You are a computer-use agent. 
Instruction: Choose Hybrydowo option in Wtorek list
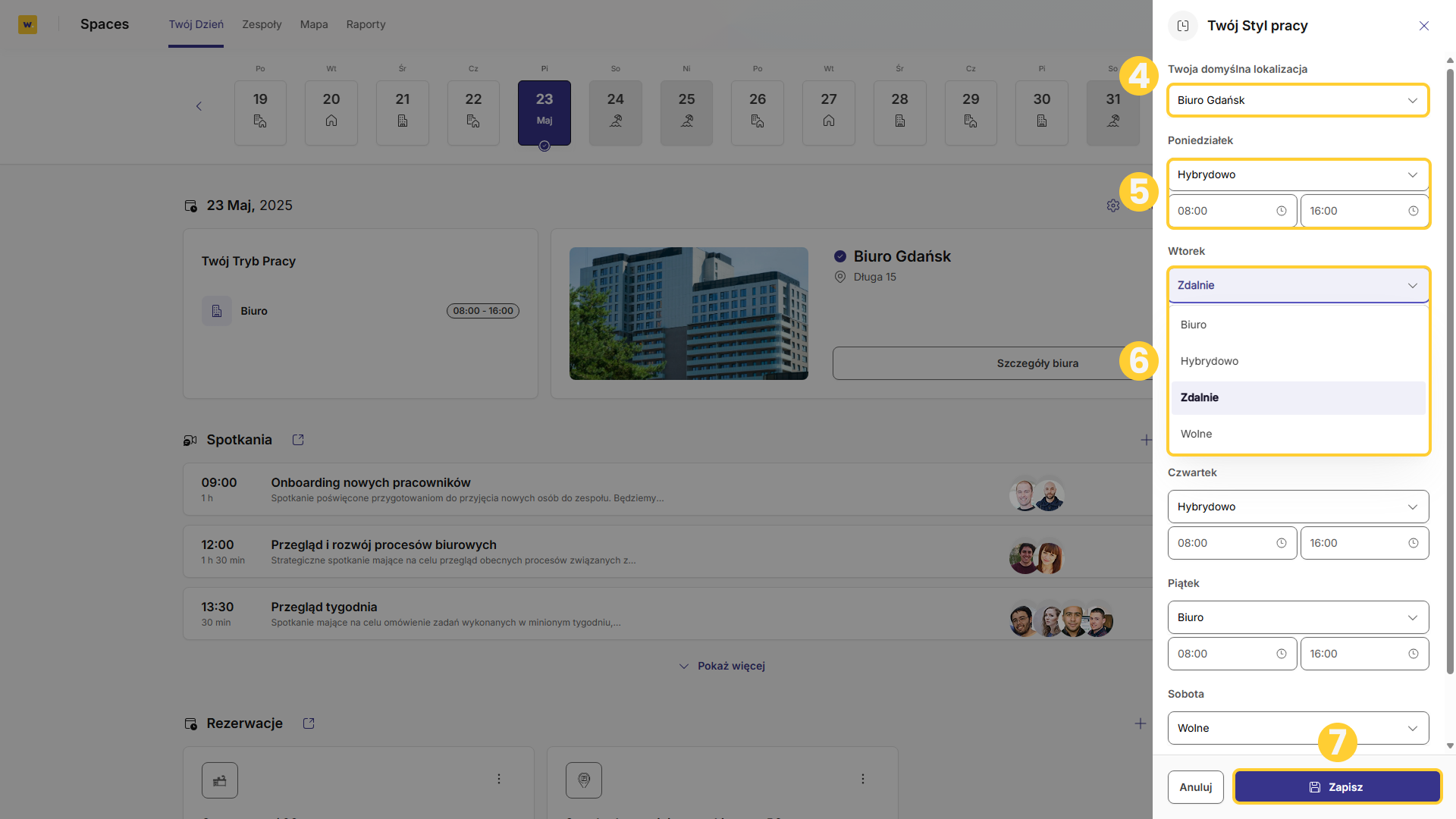point(1298,361)
